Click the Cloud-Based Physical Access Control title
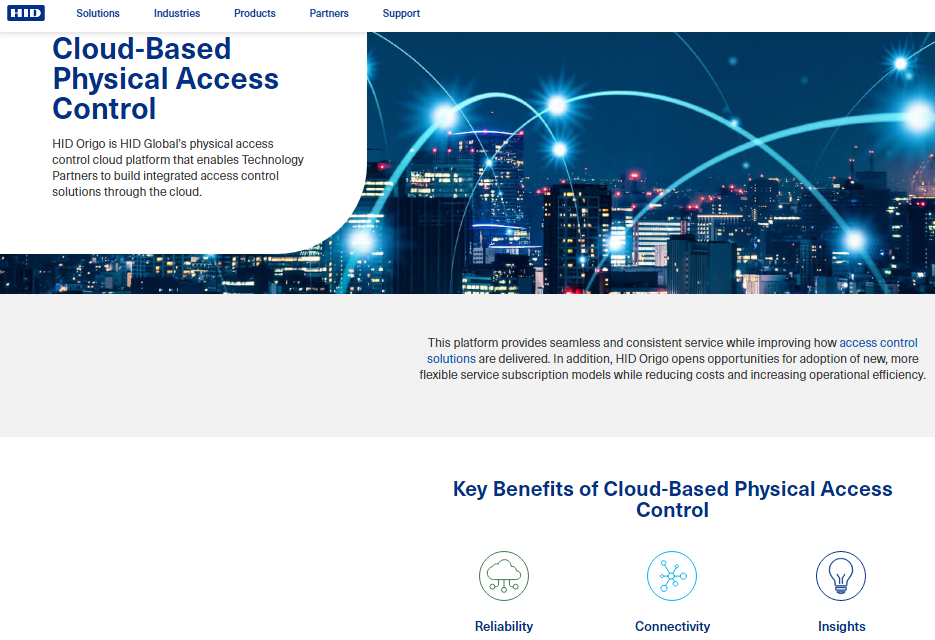935x640 pixels. [x=165, y=79]
